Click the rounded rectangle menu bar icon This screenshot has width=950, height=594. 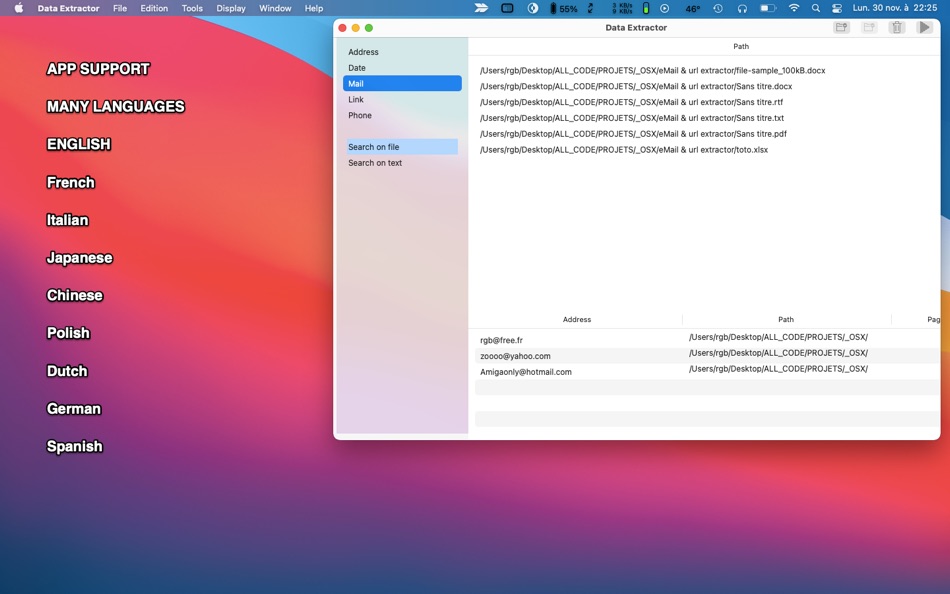point(507,8)
